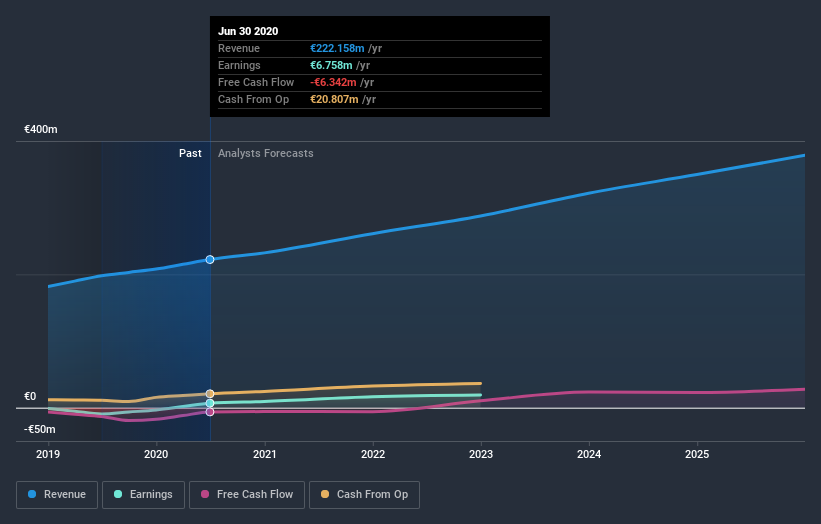Viewport: 821px width, 524px height.
Task: Click the €6.758m earnings value
Action: click(331, 65)
